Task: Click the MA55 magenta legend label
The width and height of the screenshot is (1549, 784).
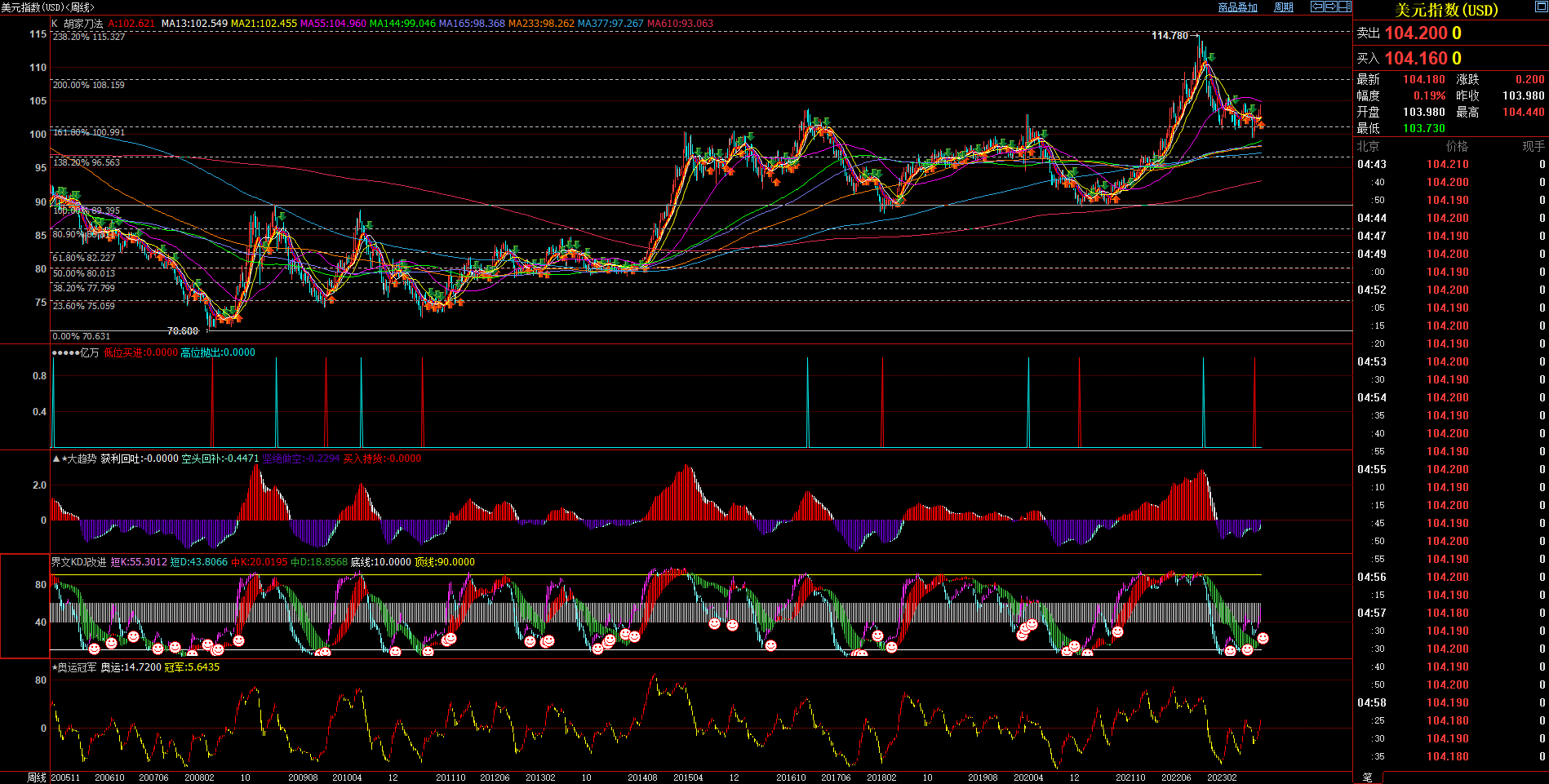Action: 333,24
